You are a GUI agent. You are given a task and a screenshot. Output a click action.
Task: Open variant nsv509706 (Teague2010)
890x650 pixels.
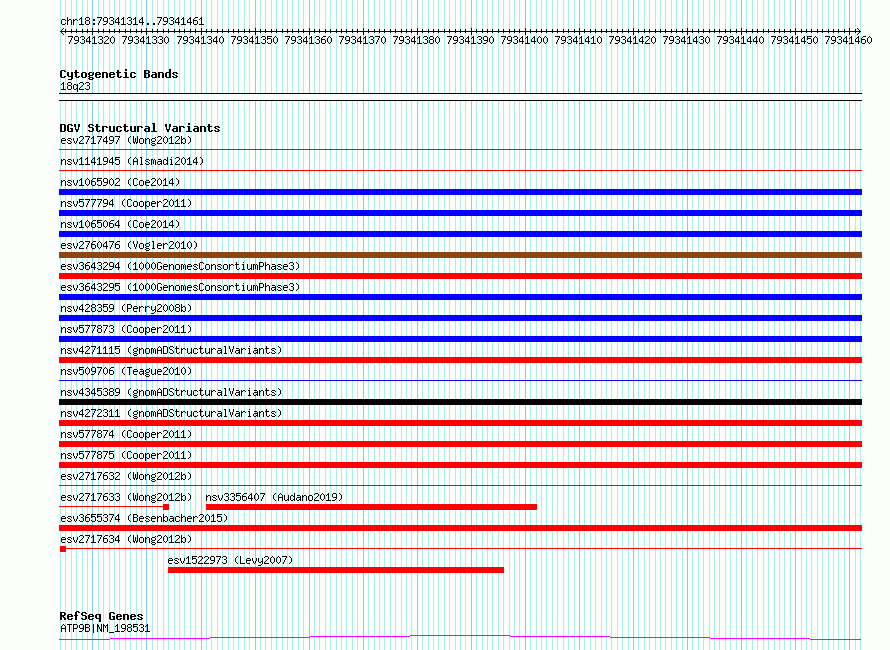pyautogui.click(x=126, y=371)
